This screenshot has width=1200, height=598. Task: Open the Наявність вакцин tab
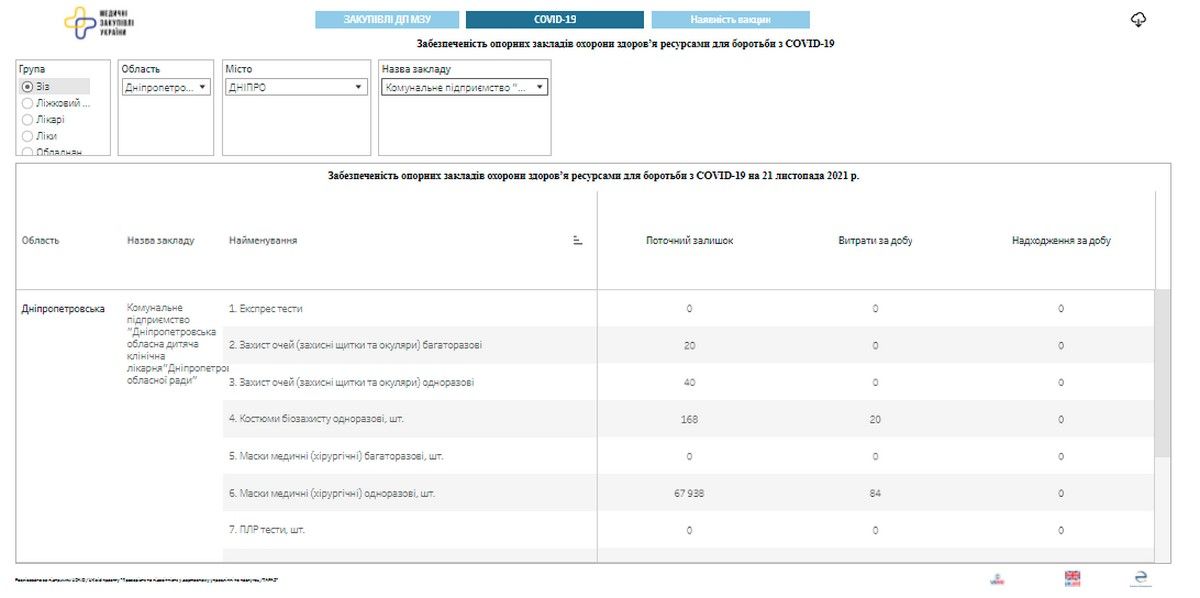731,18
